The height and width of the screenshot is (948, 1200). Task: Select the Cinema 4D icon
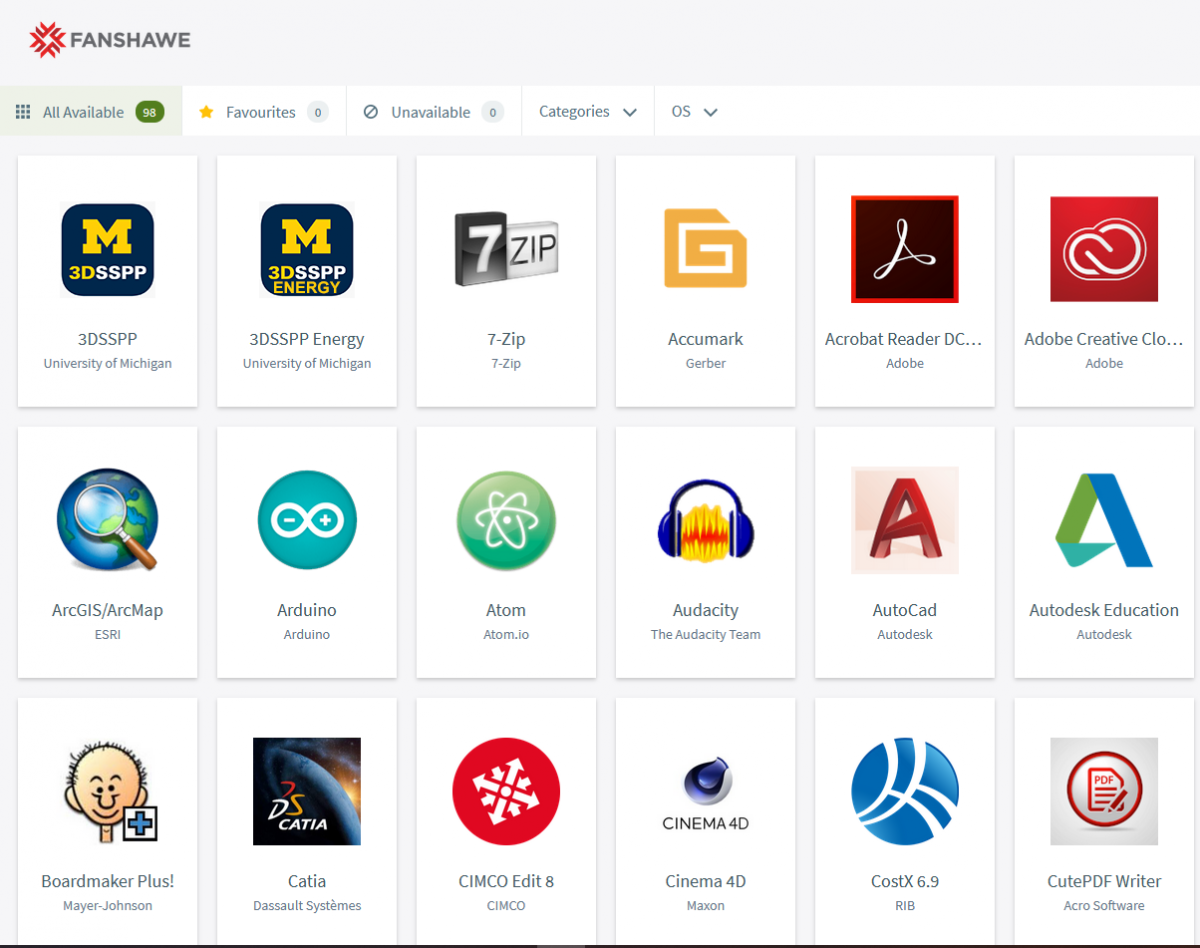click(705, 791)
